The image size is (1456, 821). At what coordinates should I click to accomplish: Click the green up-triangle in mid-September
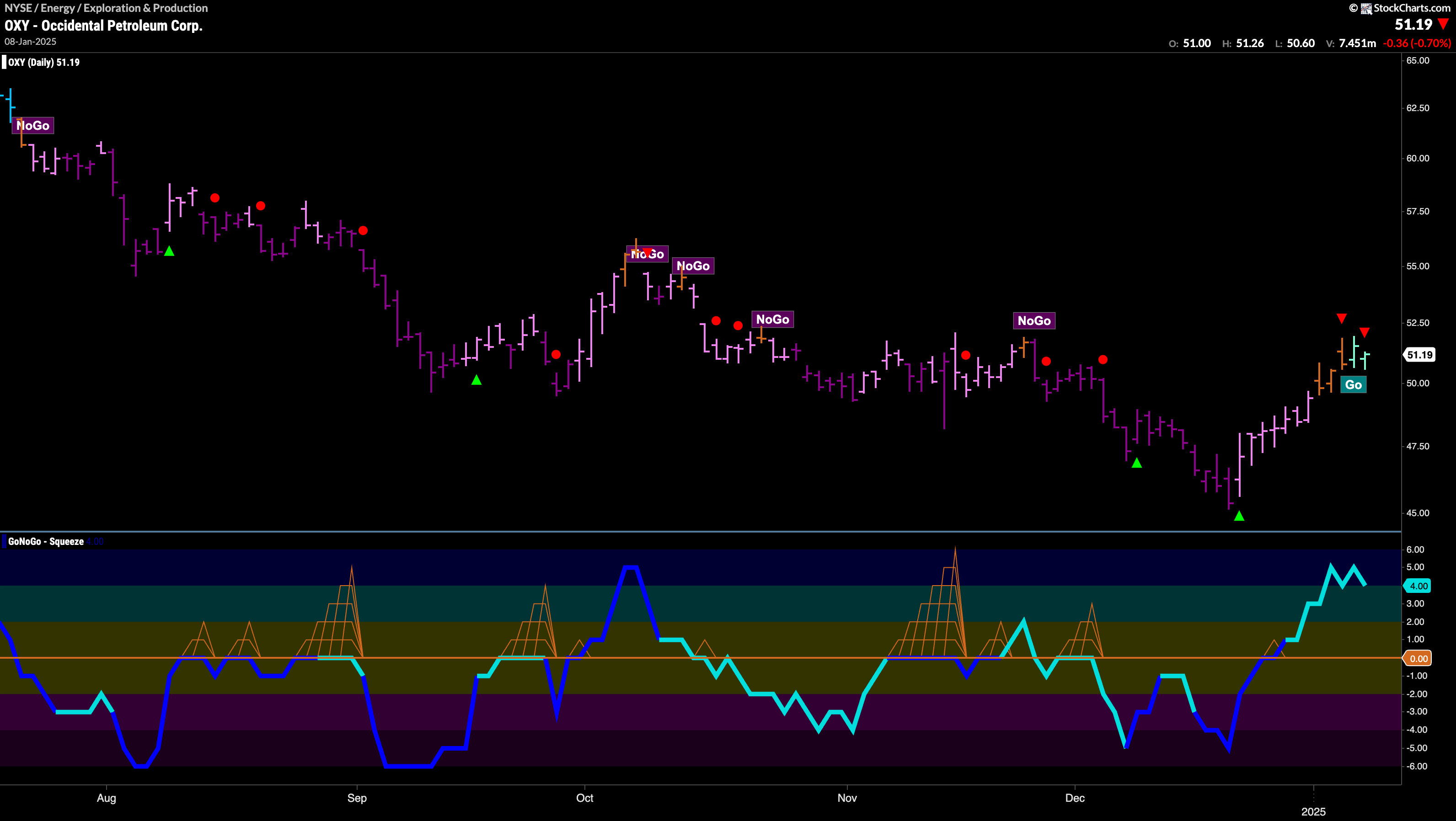(x=476, y=380)
